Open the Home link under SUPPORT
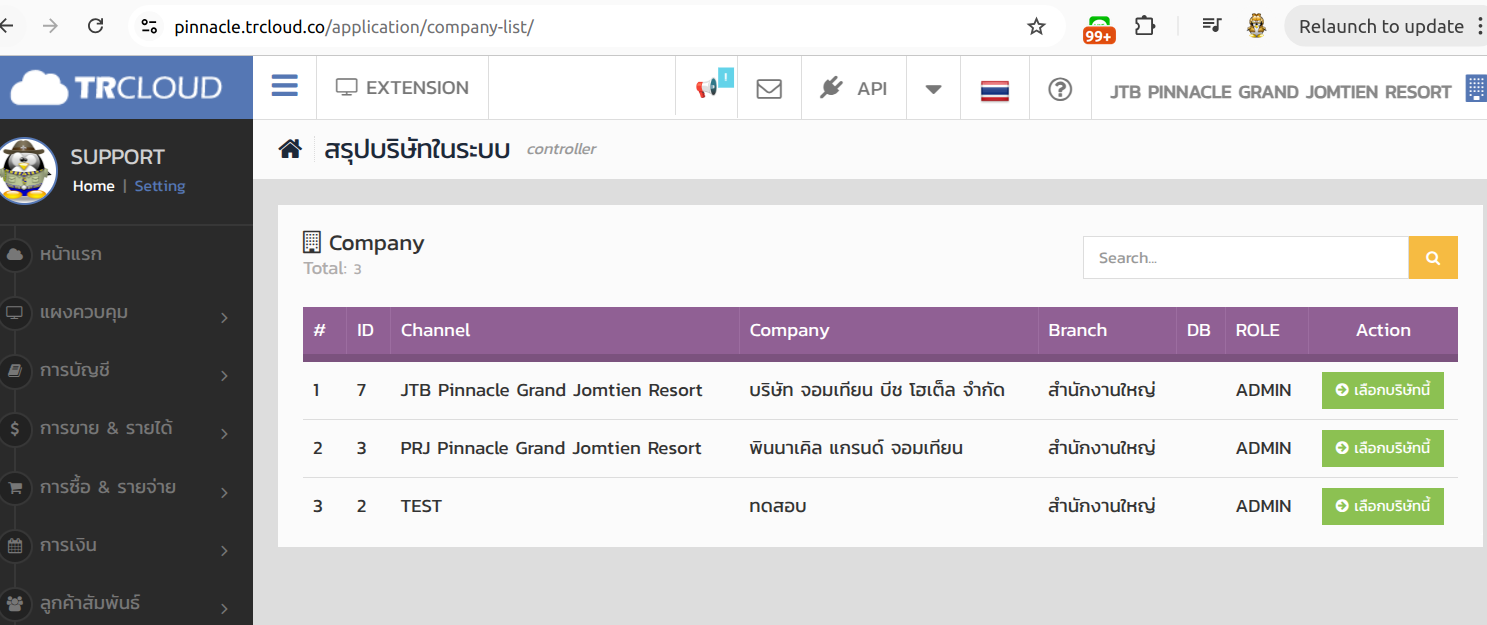Viewport: 1487px width, 625px height. [x=94, y=186]
